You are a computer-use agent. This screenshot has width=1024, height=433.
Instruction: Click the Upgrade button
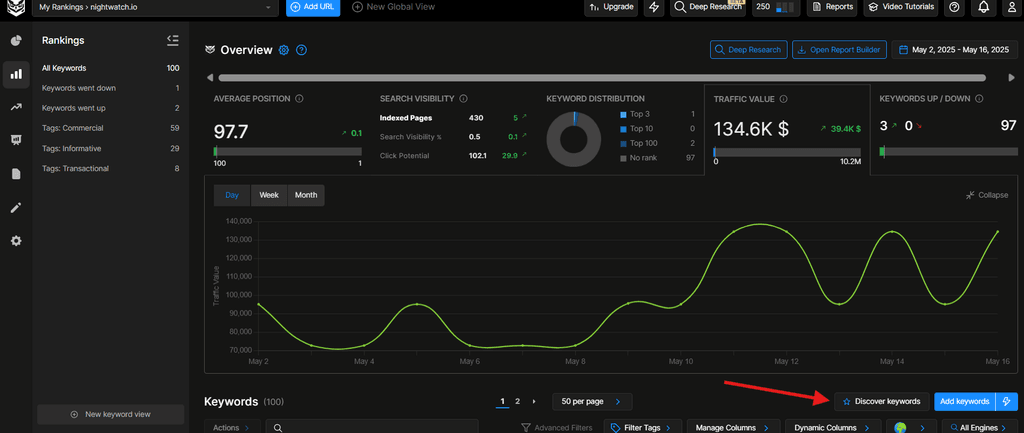[x=611, y=7]
